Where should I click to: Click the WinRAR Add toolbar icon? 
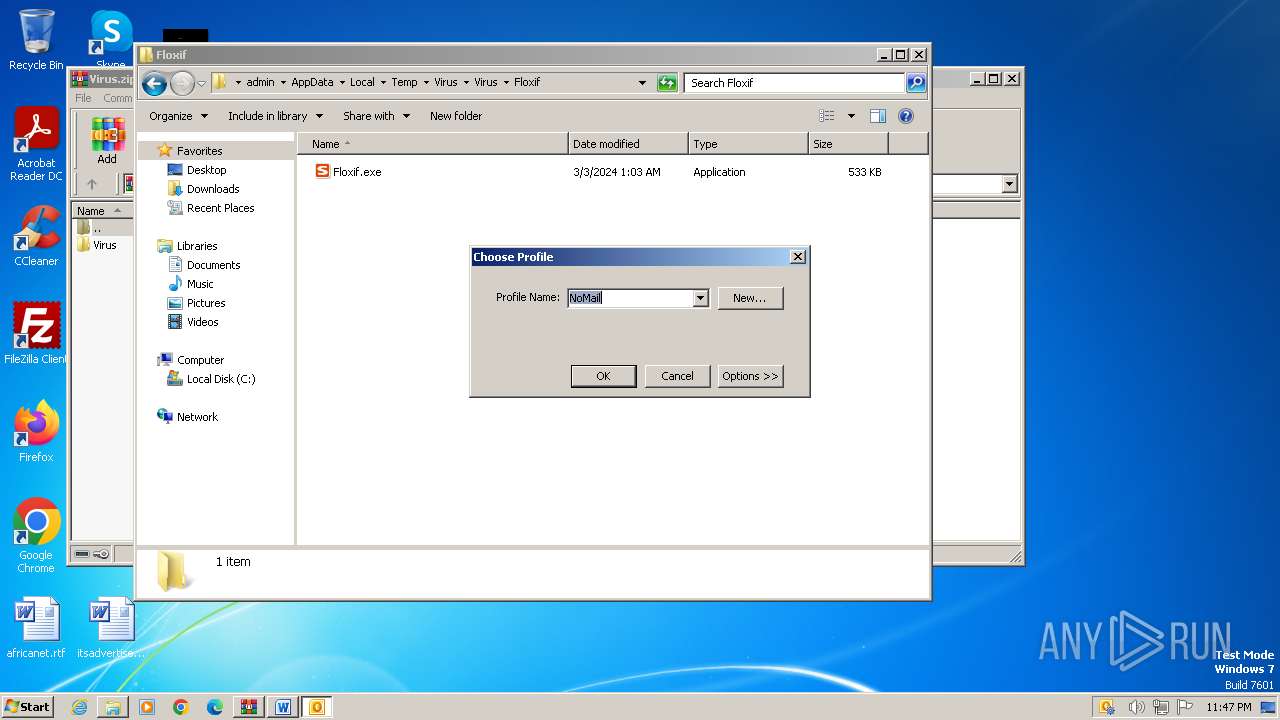point(107,140)
